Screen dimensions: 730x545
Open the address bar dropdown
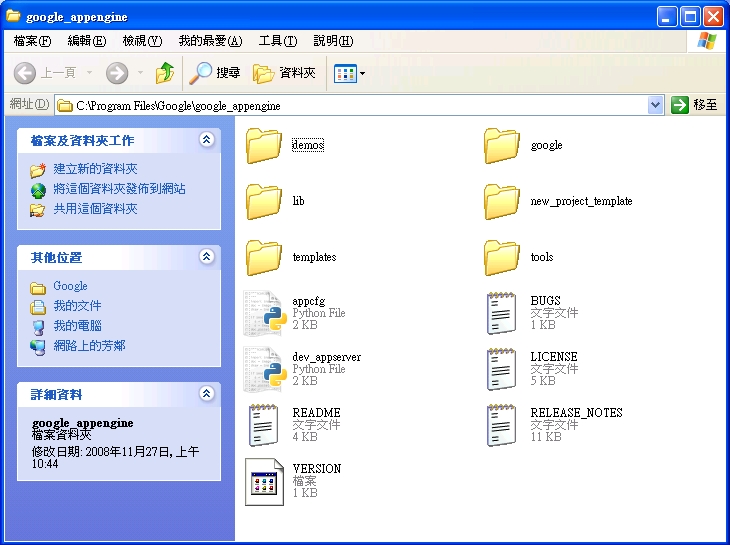point(655,105)
